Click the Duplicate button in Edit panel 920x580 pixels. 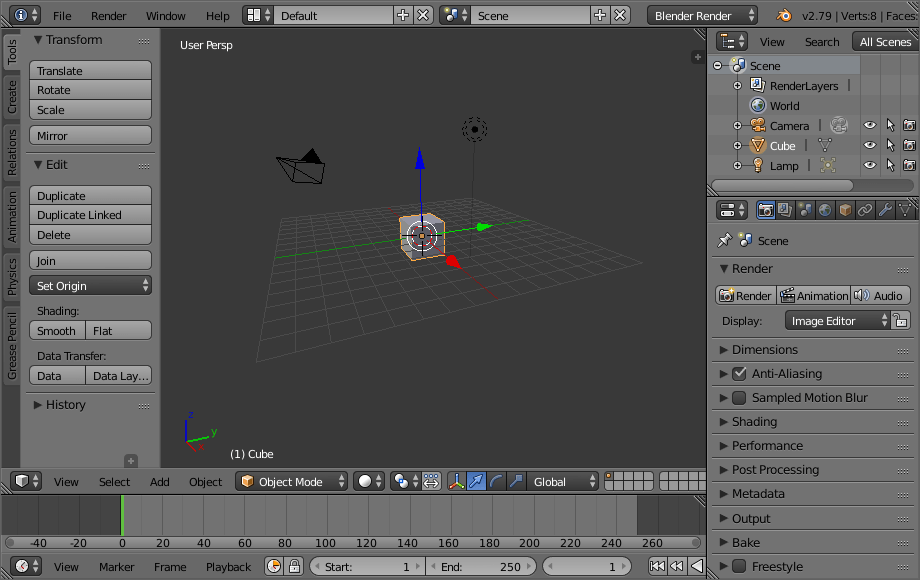90,195
